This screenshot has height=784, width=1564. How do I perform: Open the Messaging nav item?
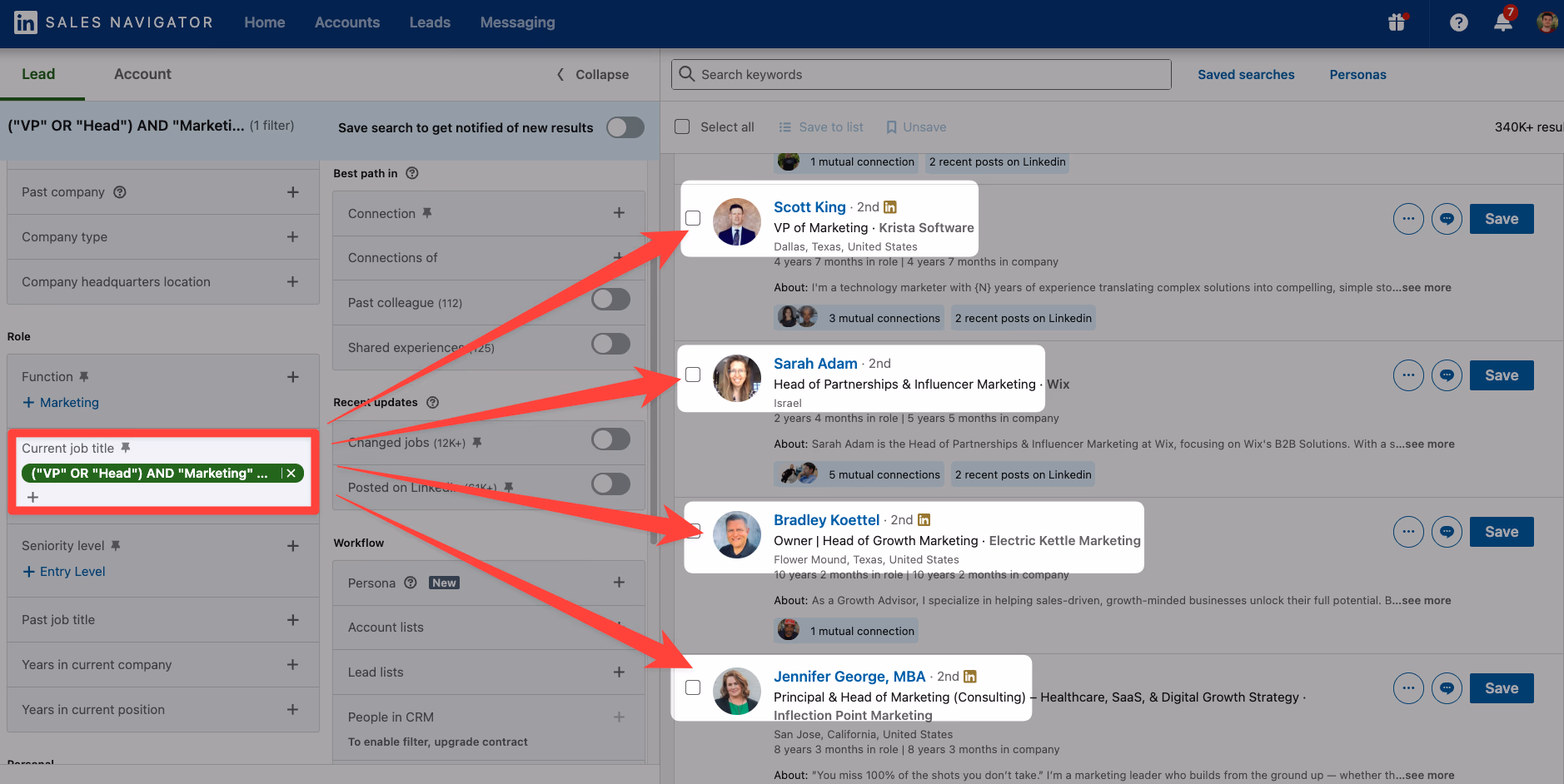point(517,22)
